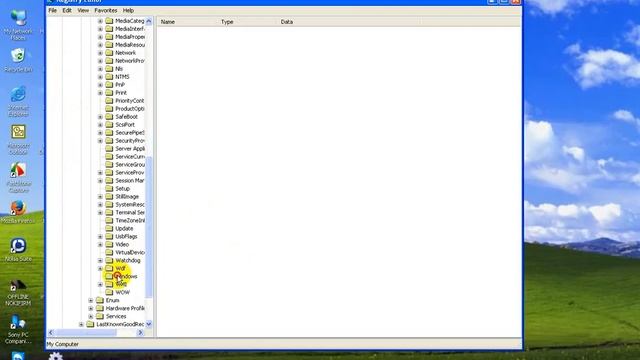Screen dimensions: 640x360
Task: Click the Setup key folder icon
Action: (109, 189)
